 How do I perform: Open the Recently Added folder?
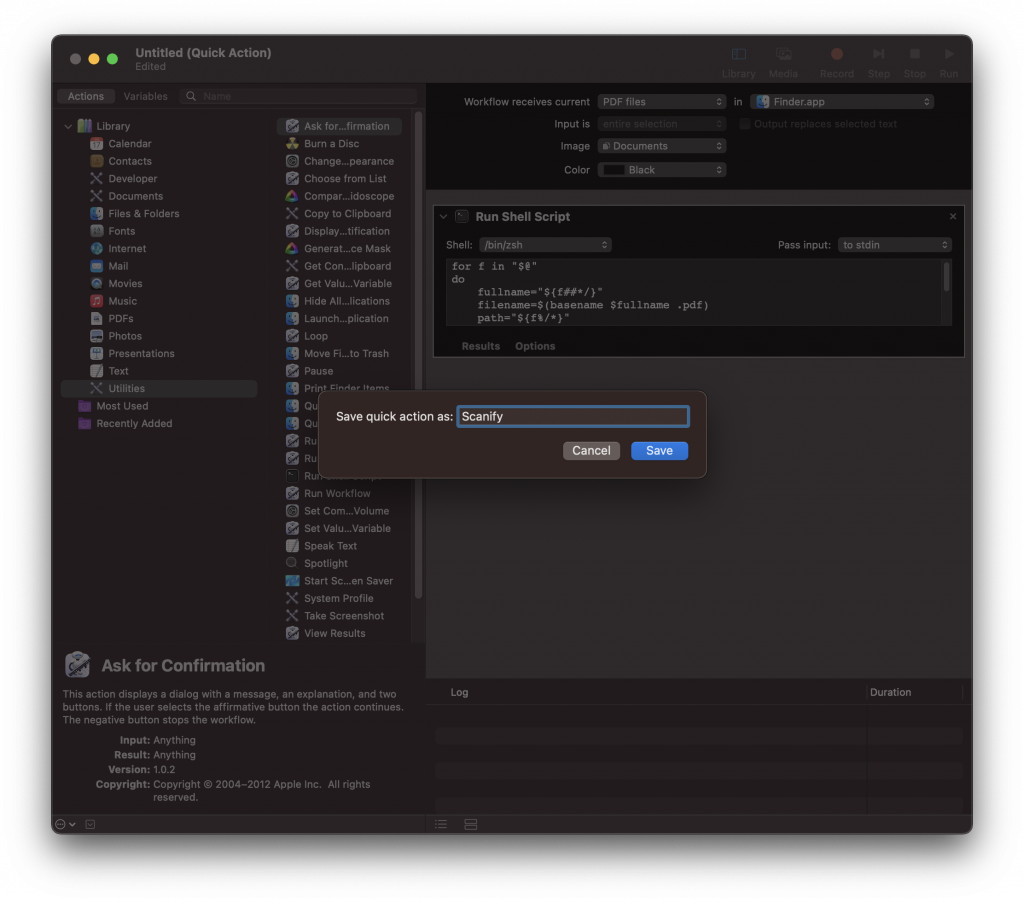coord(125,424)
